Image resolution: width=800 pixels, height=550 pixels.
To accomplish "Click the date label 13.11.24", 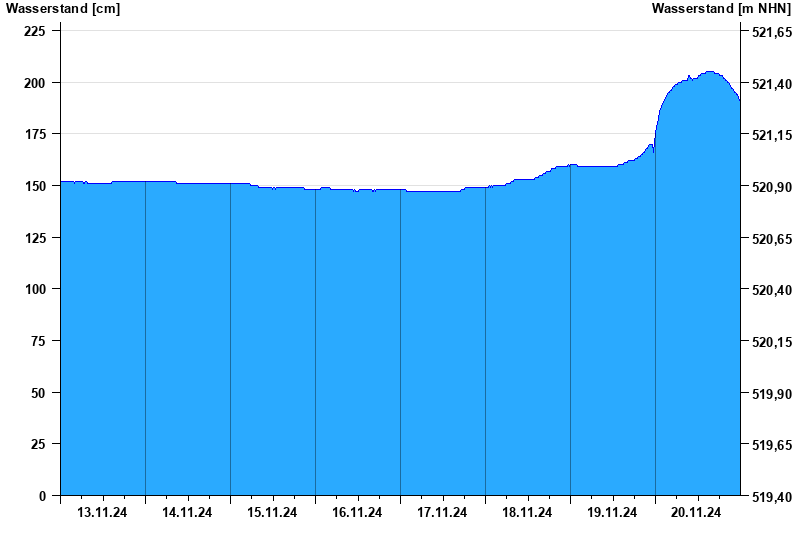I will 102,513.
